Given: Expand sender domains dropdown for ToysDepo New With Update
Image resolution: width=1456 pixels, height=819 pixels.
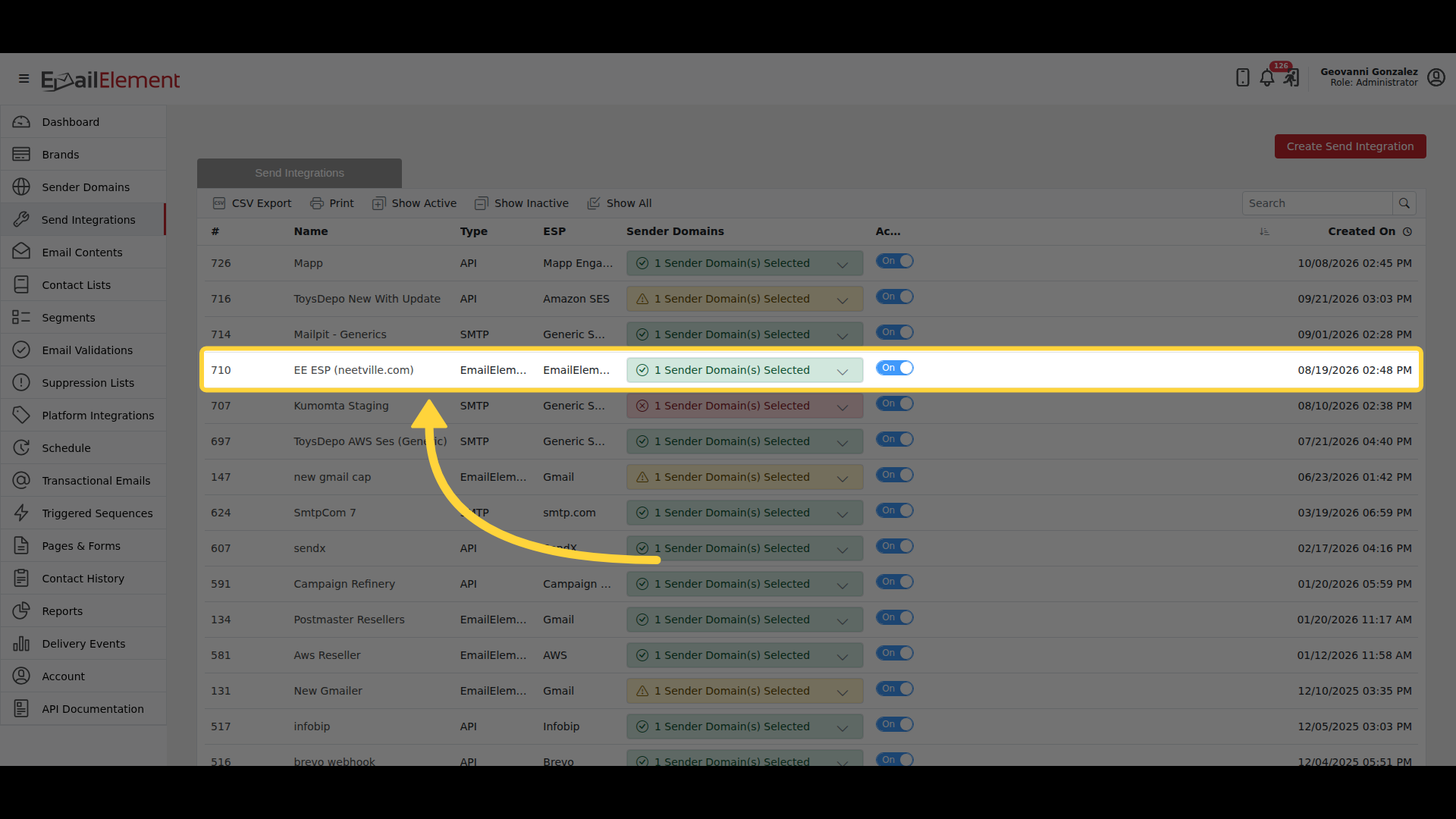Looking at the screenshot, I should [745, 299].
